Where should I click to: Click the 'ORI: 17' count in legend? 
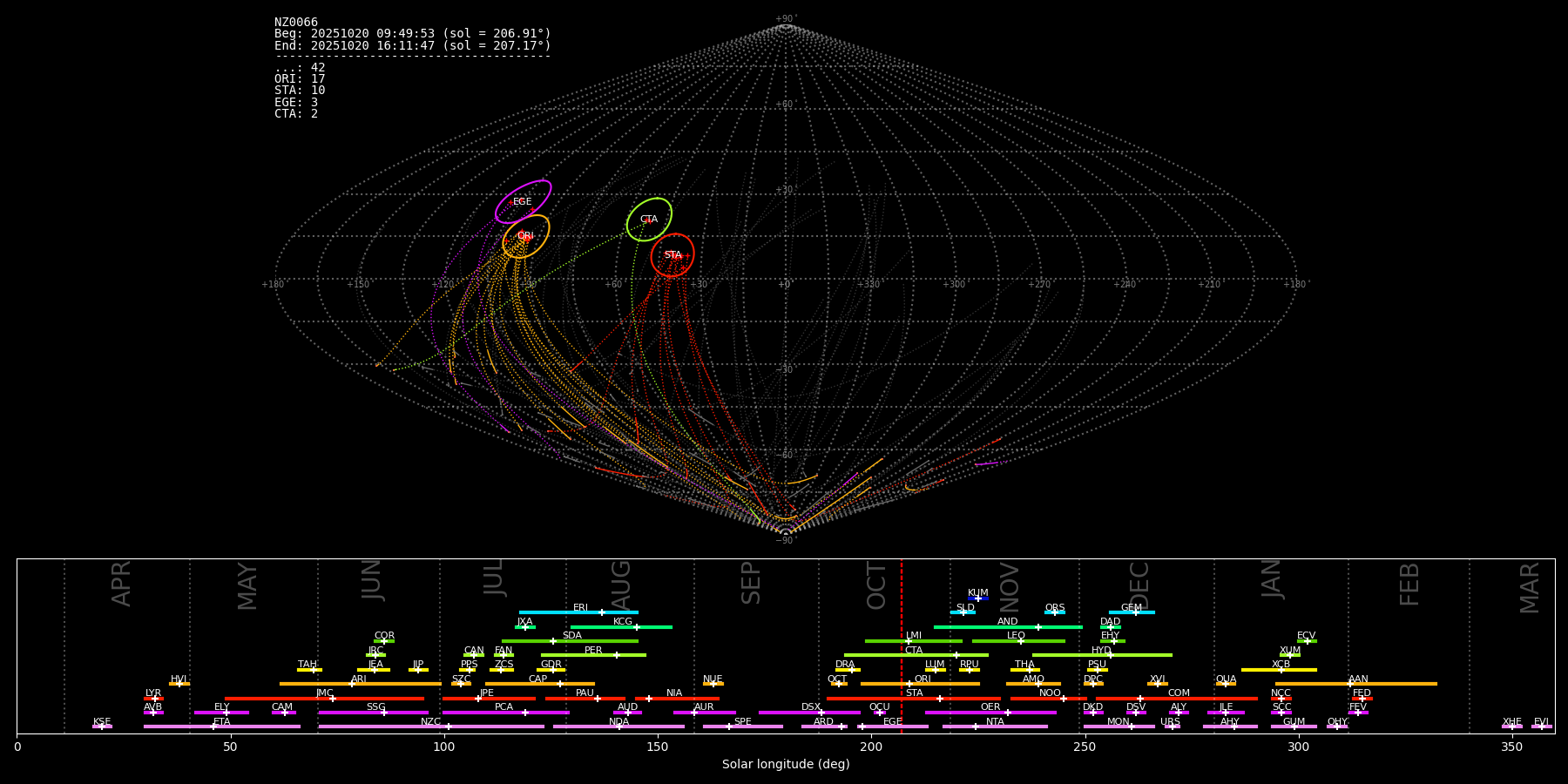pyautogui.click(x=300, y=78)
